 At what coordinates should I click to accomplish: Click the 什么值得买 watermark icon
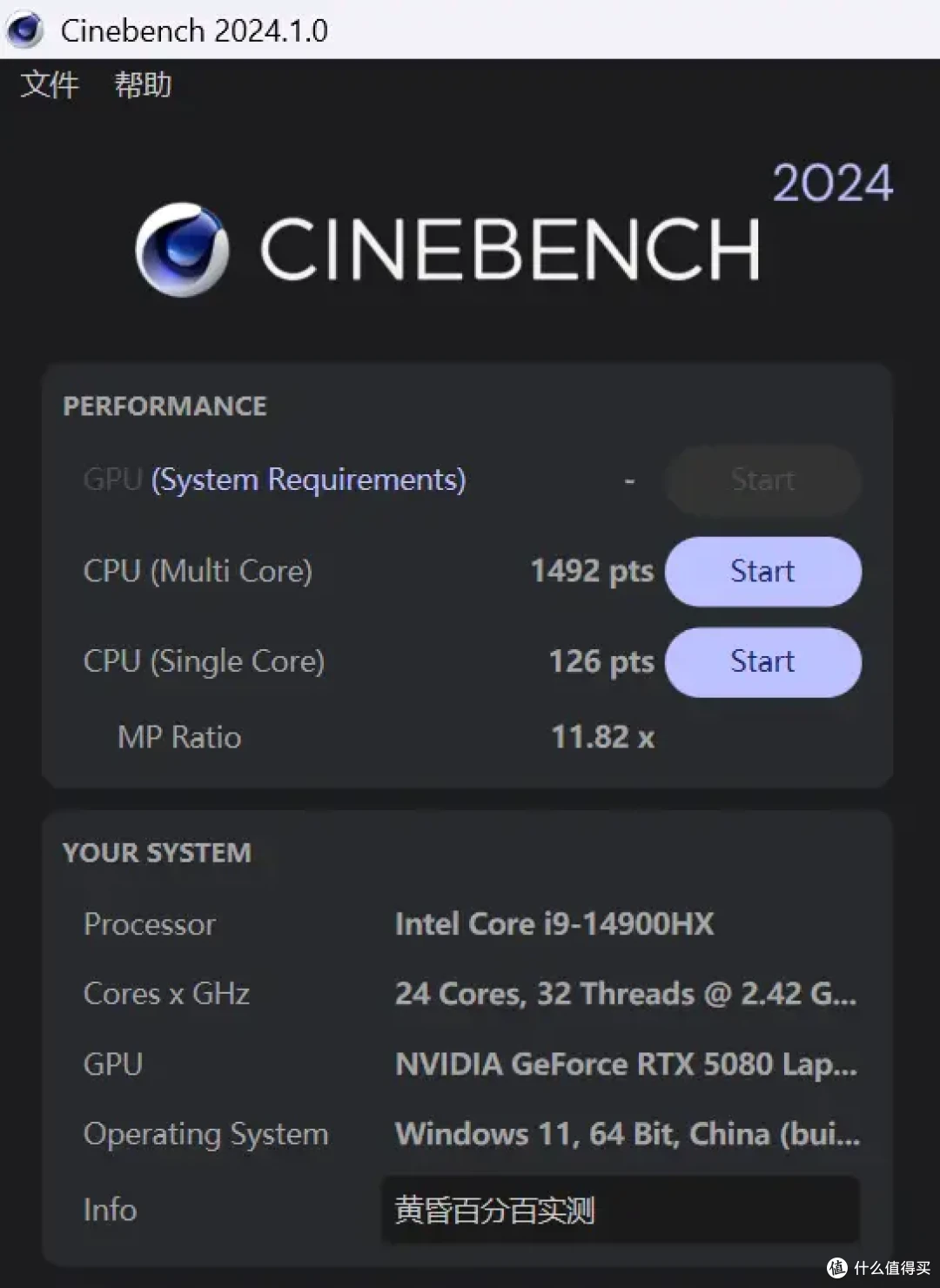pos(838,1270)
